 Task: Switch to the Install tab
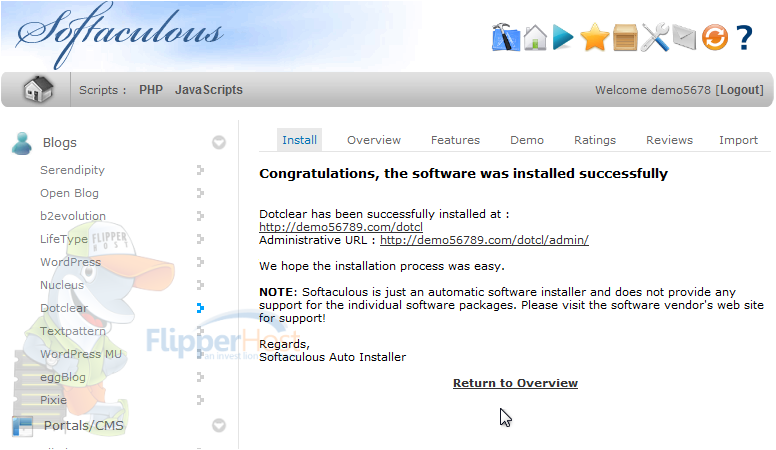pyautogui.click(x=299, y=140)
